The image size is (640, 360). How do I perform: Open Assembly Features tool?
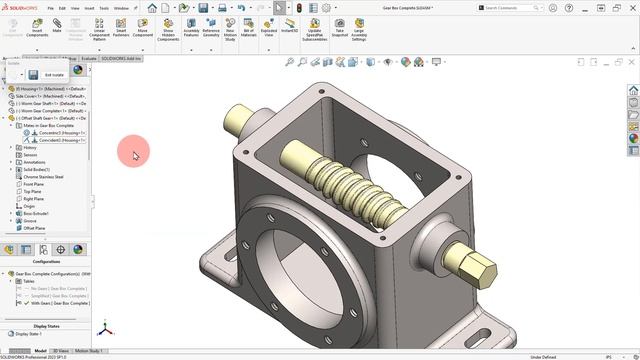click(191, 28)
